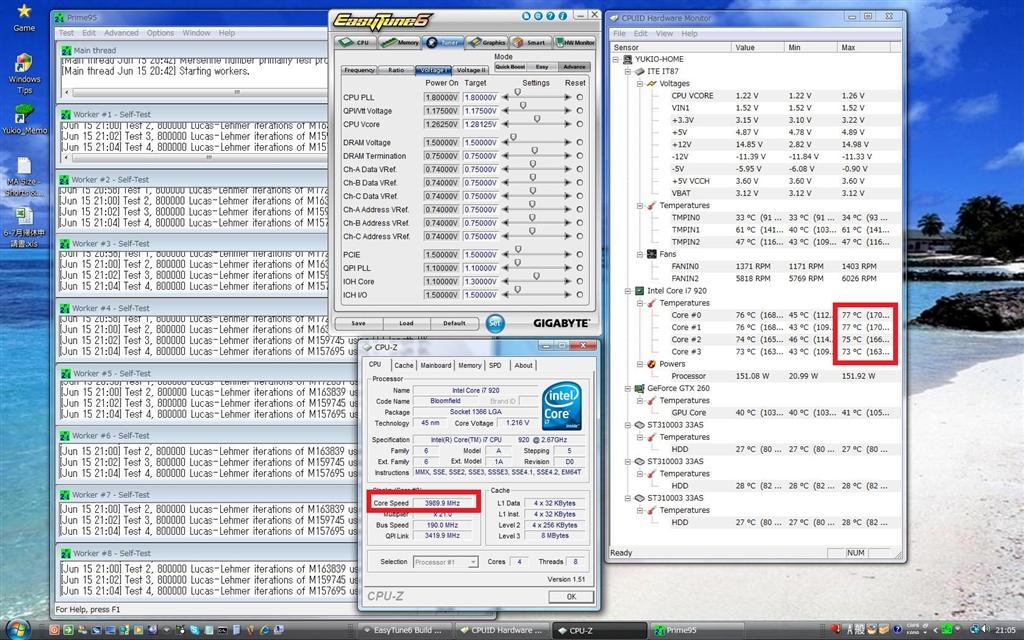The image size is (1024, 640).
Task: Click Load button in EasyTune6
Action: (406, 323)
